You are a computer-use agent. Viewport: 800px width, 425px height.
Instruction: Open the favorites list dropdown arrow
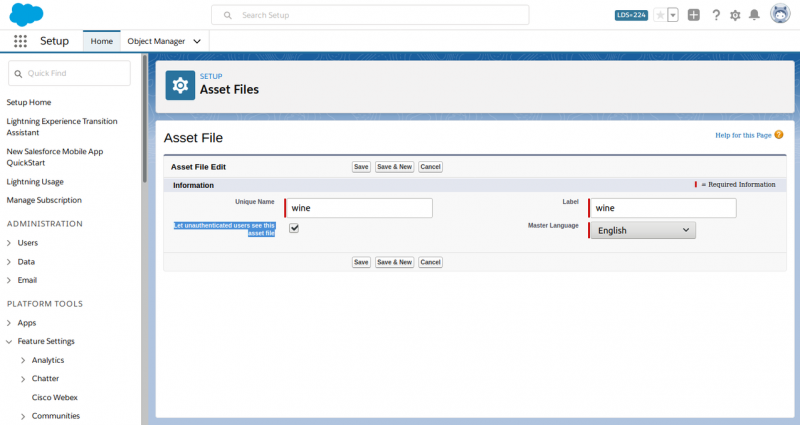pyautogui.click(x=673, y=15)
